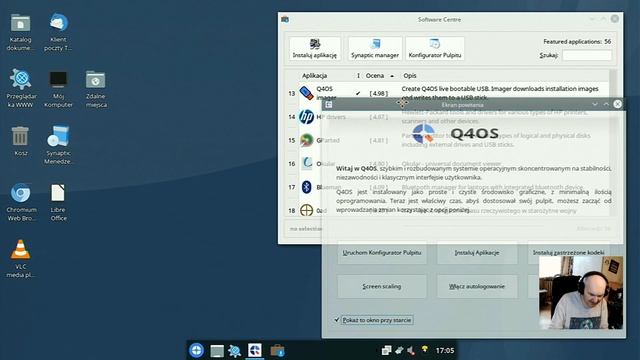
Task: Select the rating [ 4.98 ] cell
Action: click(x=378, y=93)
